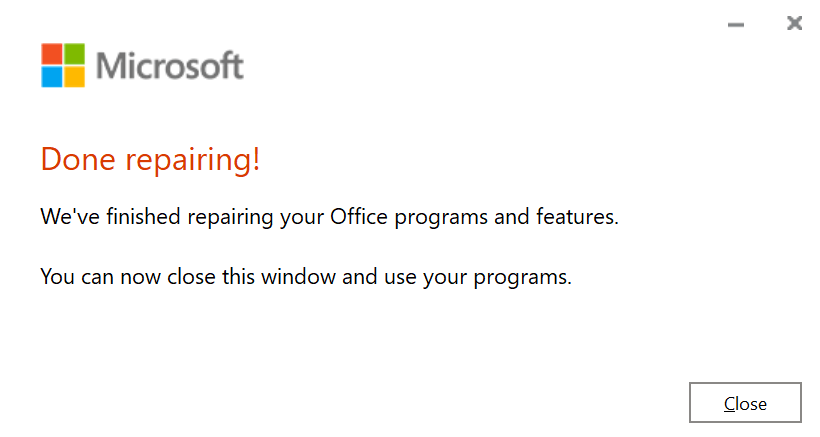The image size is (820, 437).
Task: Click the blue square of the Microsoft logo
Action: 52,77
